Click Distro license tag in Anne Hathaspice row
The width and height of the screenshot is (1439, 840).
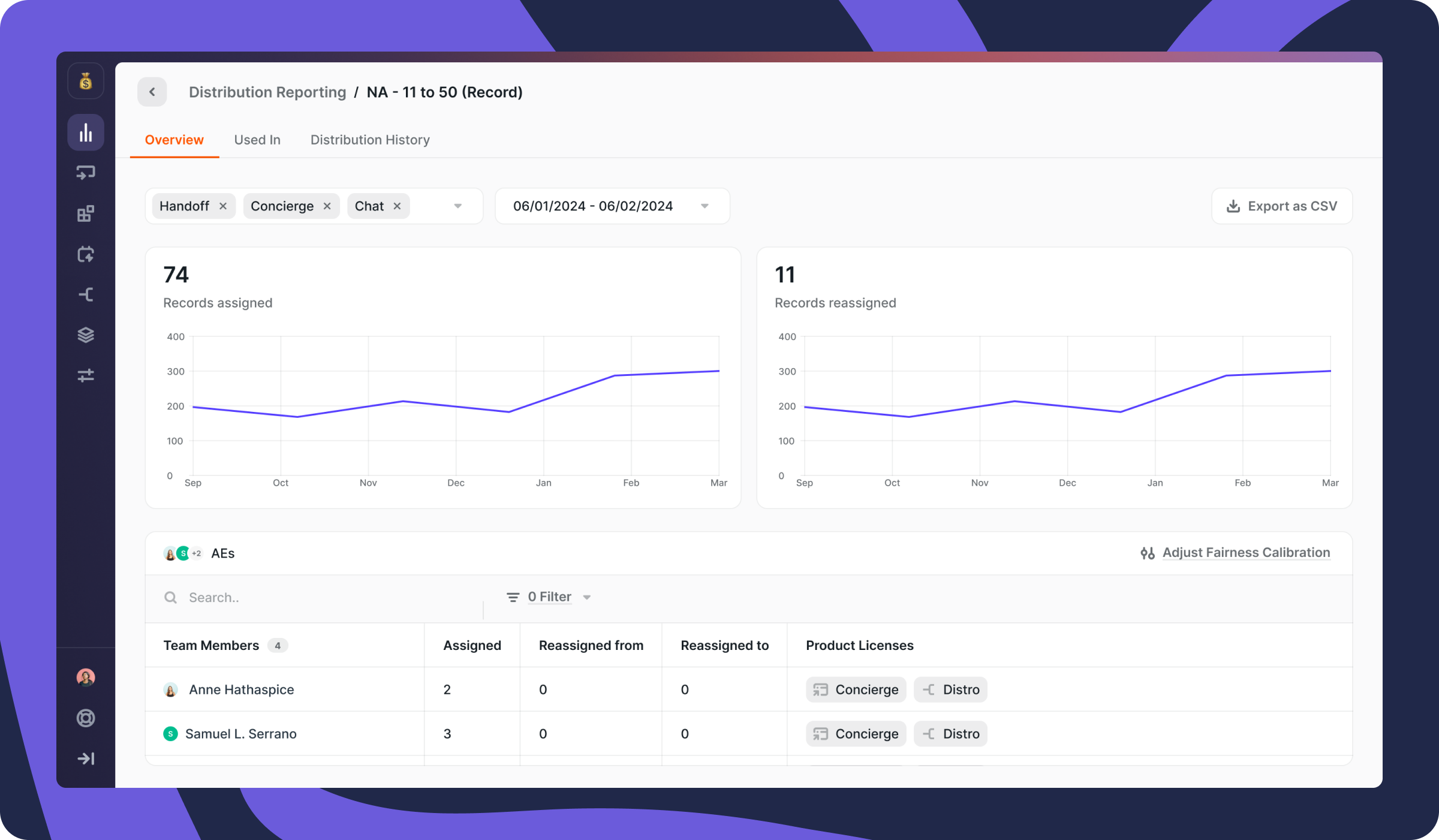(950, 690)
